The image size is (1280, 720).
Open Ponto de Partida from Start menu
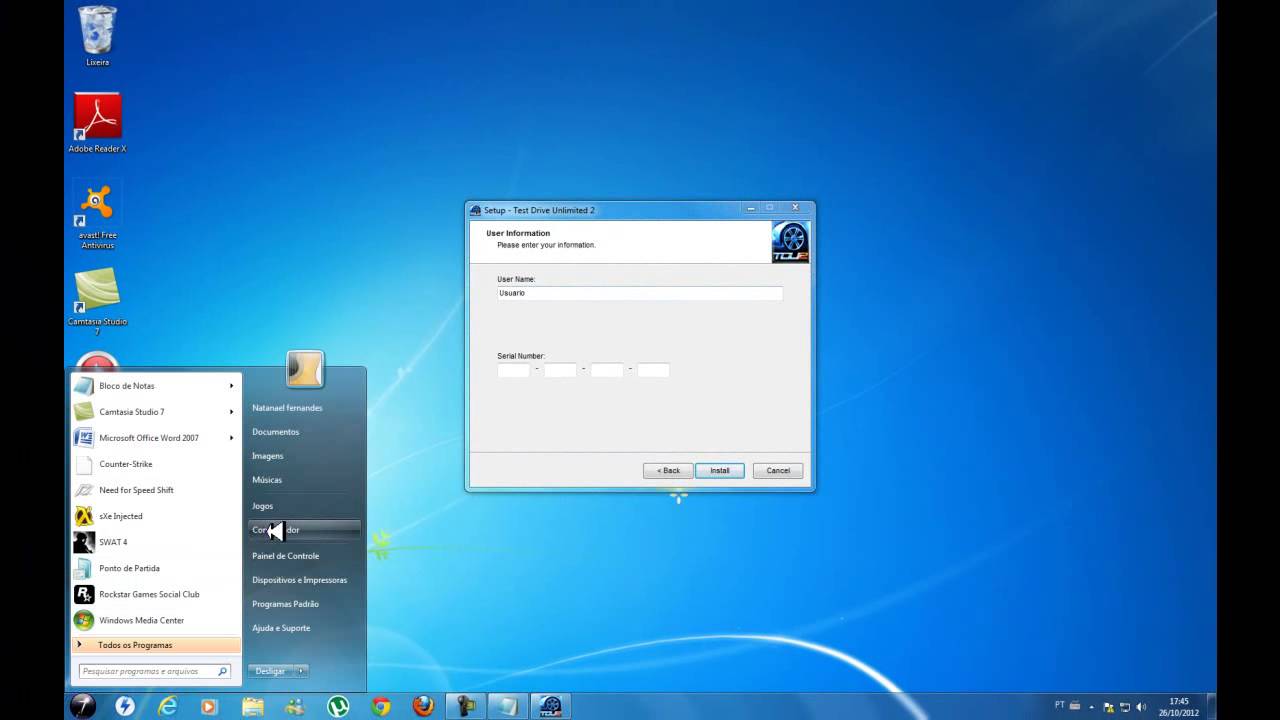click(x=156, y=568)
